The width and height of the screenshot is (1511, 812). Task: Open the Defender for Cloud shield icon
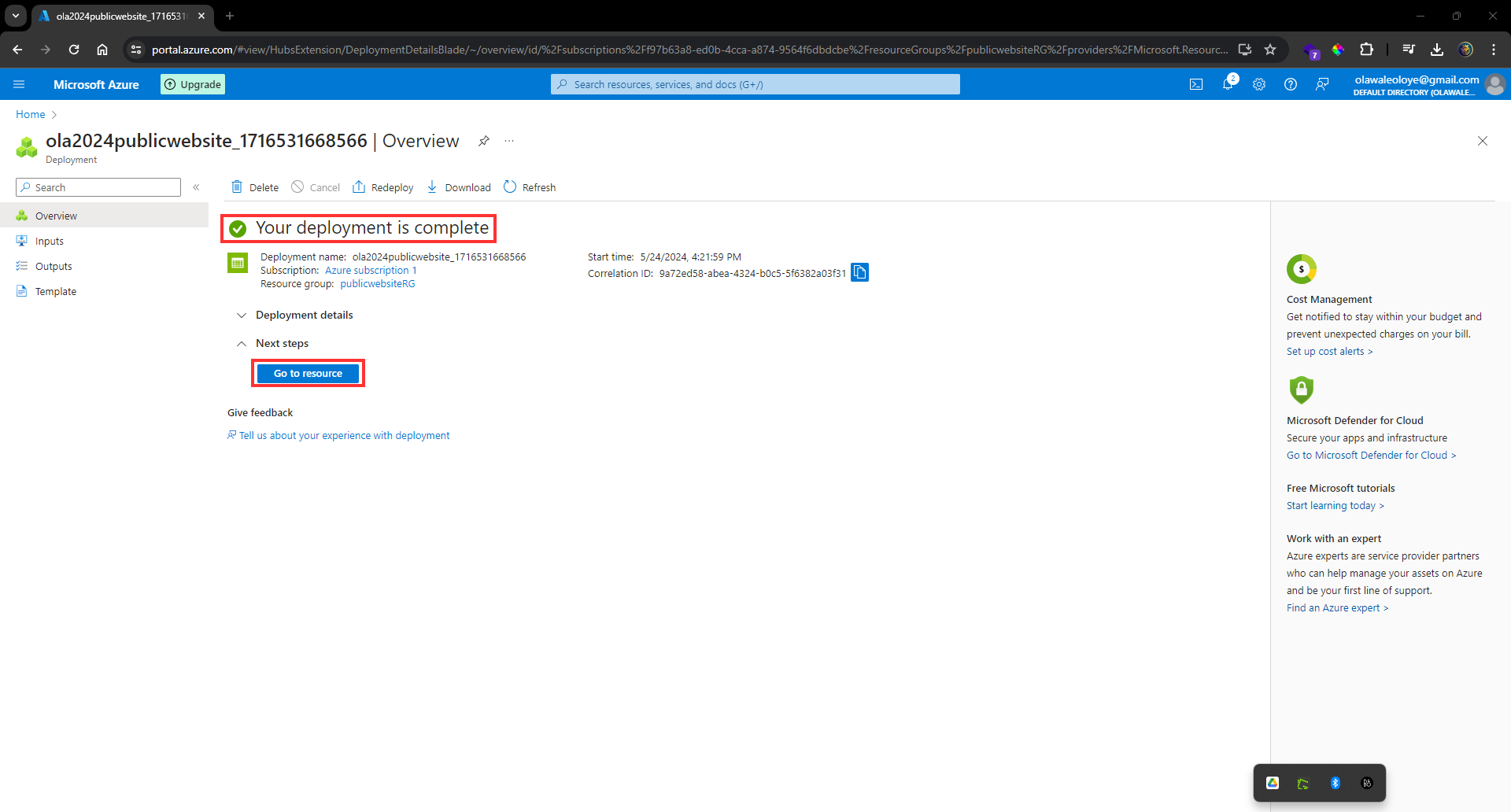pyautogui.click(x=1302, y=389)
